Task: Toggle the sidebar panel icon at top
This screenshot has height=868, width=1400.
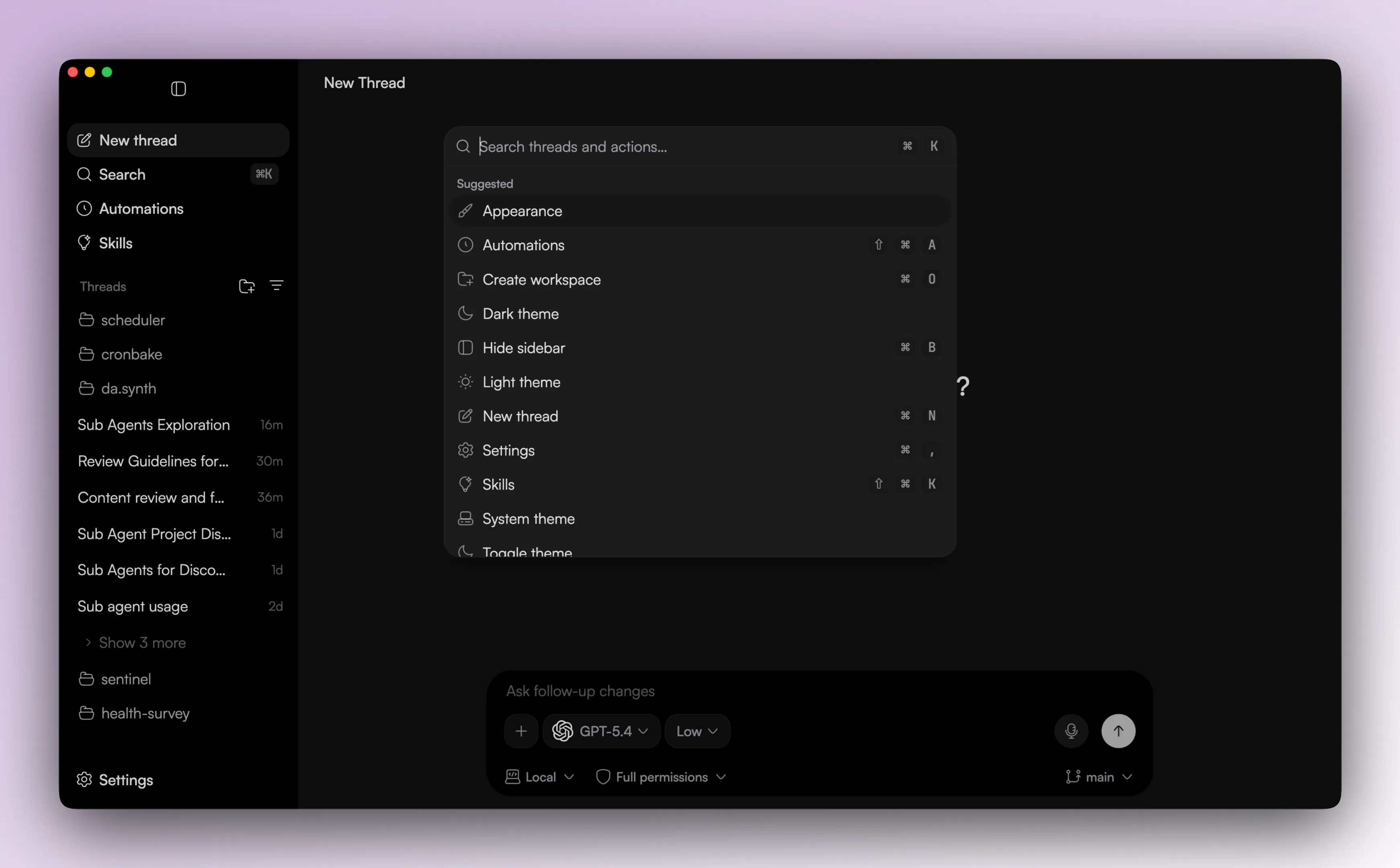Action: click(178, 89)
